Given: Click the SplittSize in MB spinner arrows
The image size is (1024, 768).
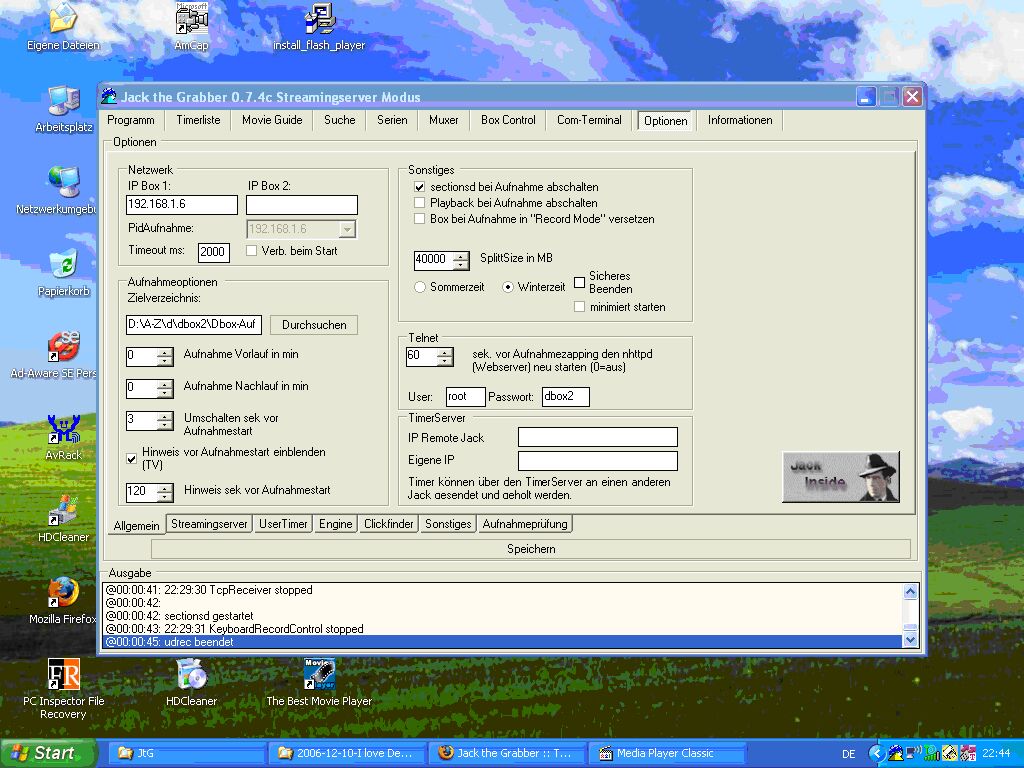Looking at the screenshot, I should click(x=460, y=260).
